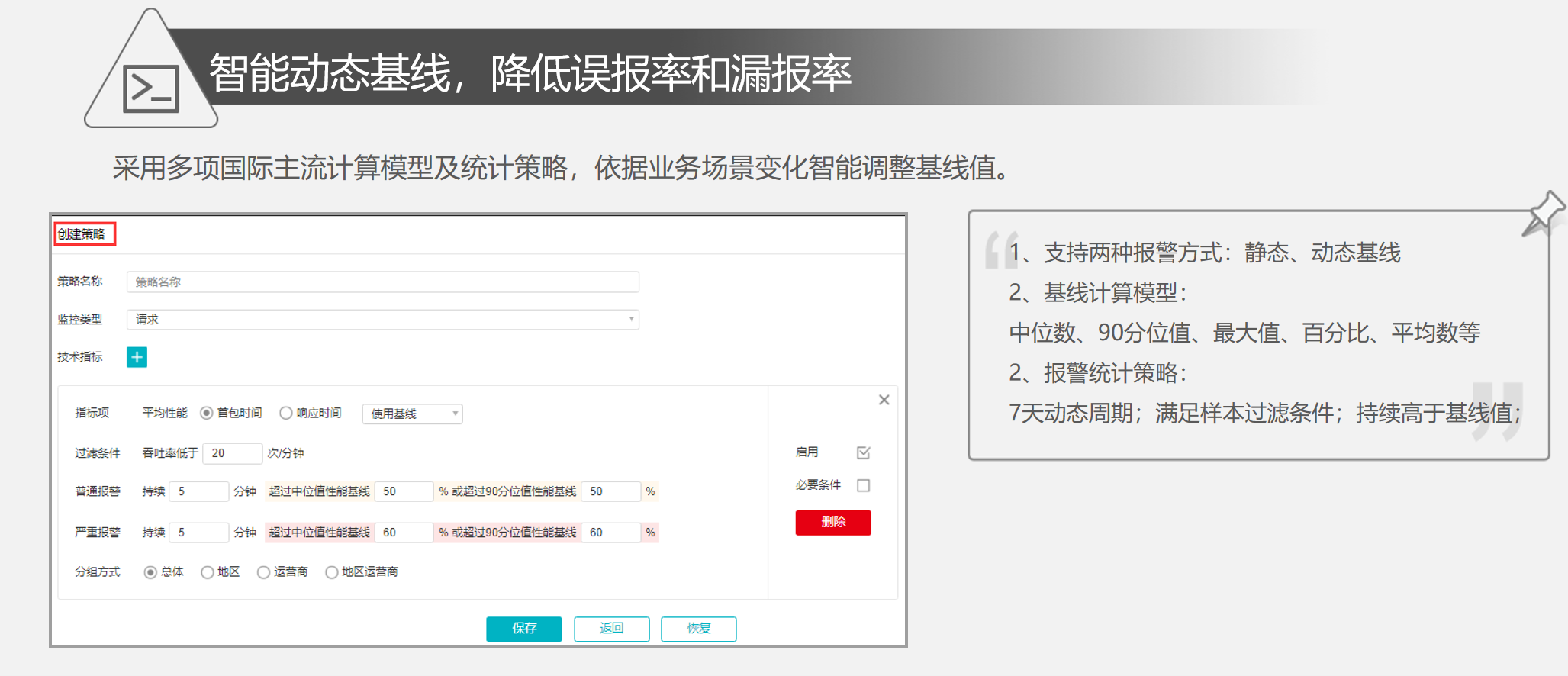Screen dimensions: 1568x676
Task: Open the 使用基线 dropdown
Action: click(412, 414)
